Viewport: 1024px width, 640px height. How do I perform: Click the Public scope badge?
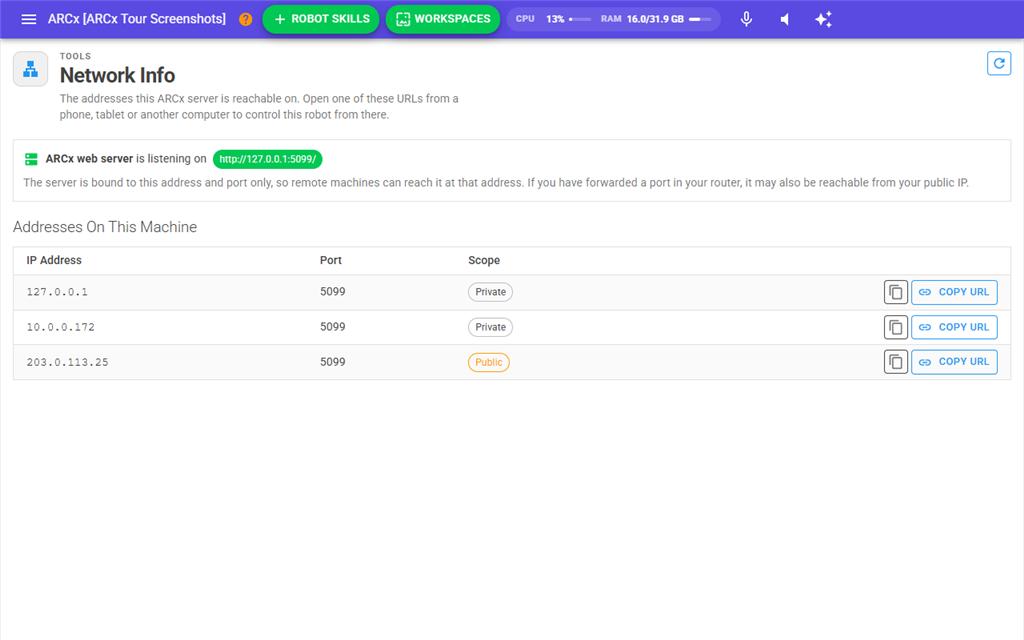pyautogui.click(x=488, y=362)
